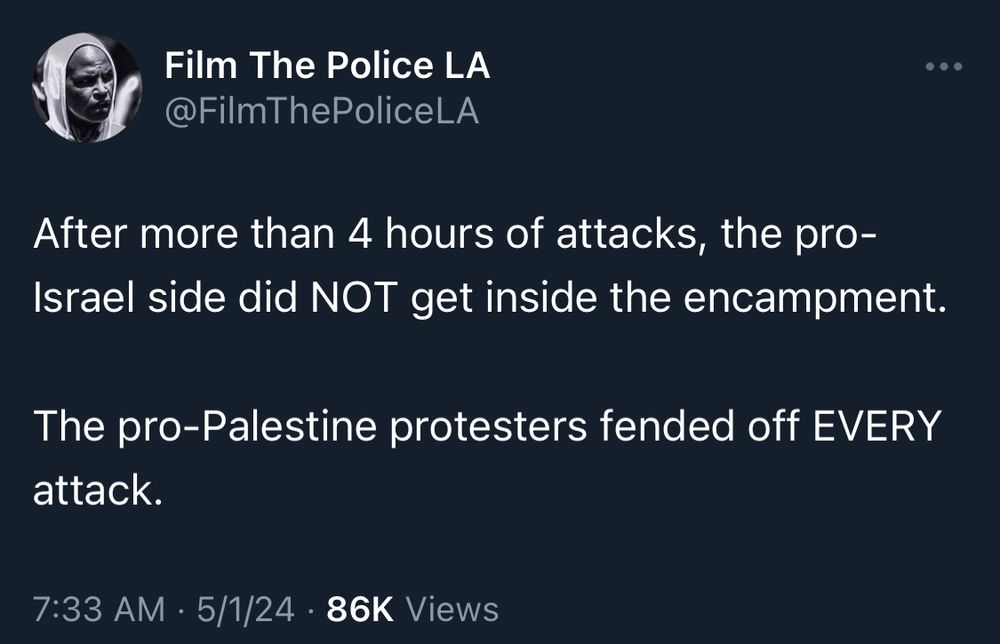Image resolution: width=1000 pixels, height=644 pixels.
Task: Select the first paragraph about 4 hours of attacks
Action: 490,265
